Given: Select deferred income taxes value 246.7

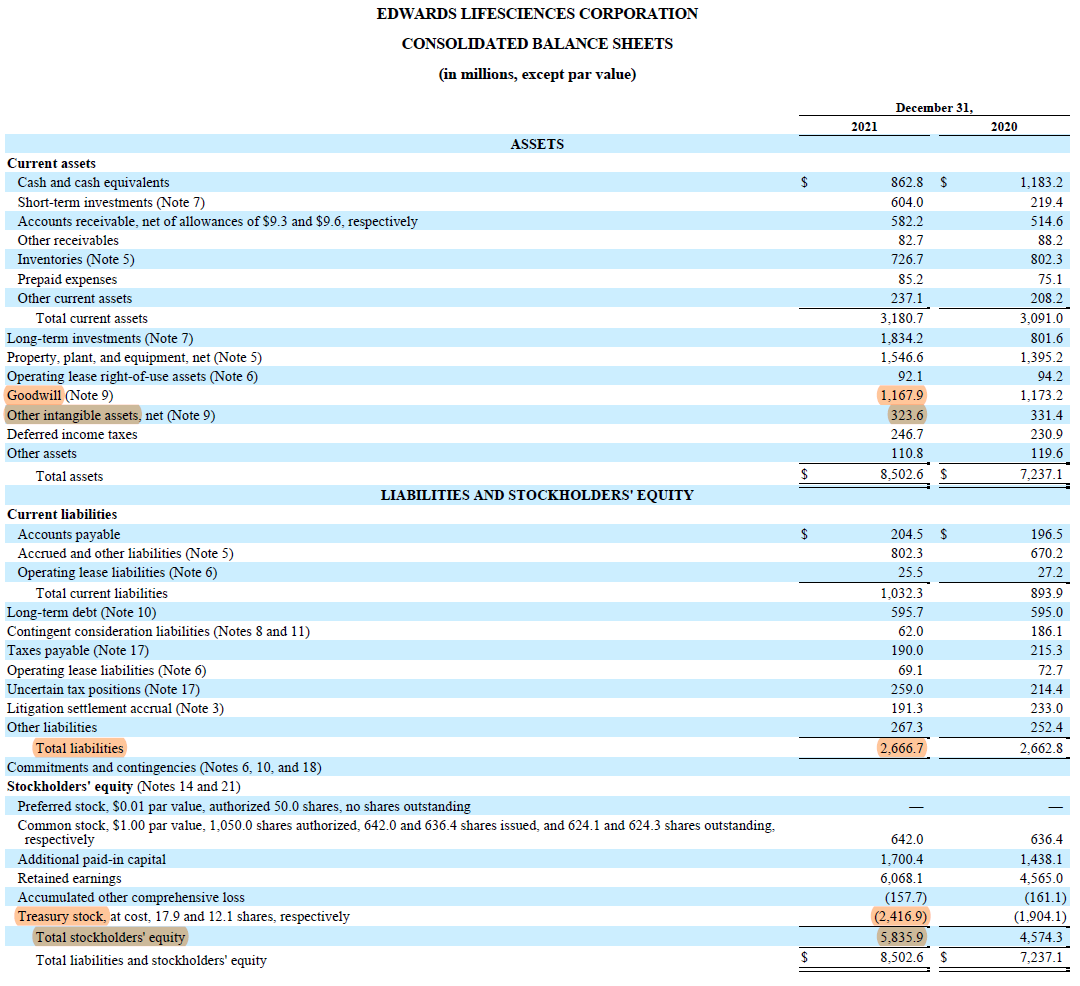Looking at the screenshot, I should pos(906,434).
